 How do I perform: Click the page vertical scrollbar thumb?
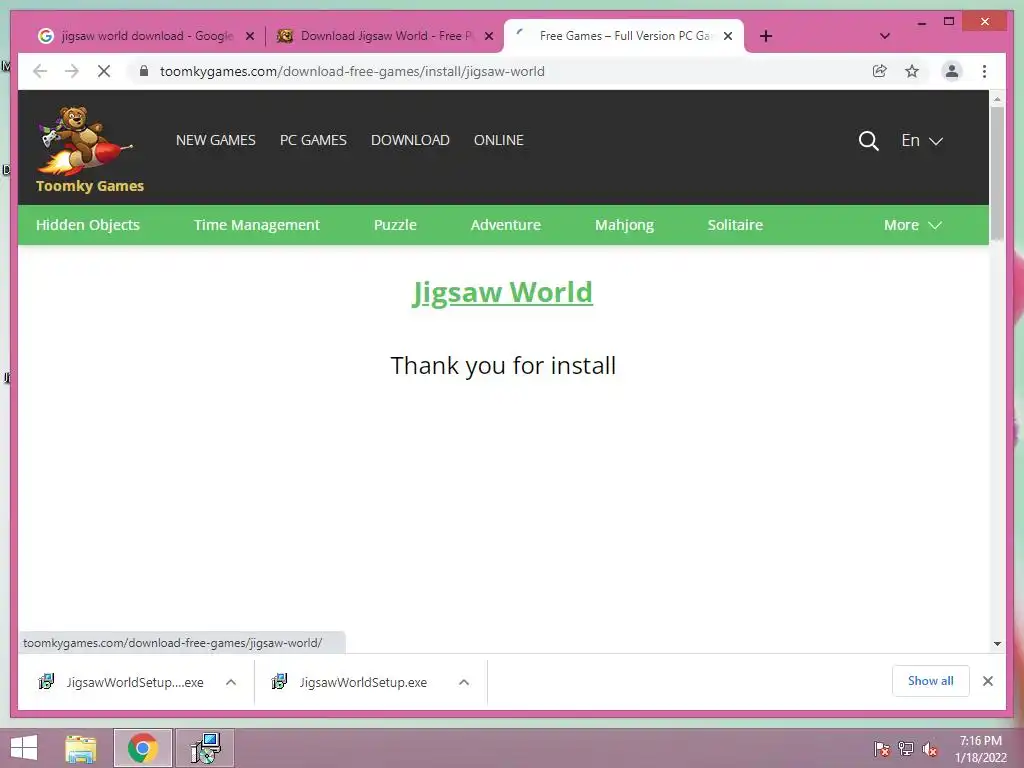pos(997,173)
